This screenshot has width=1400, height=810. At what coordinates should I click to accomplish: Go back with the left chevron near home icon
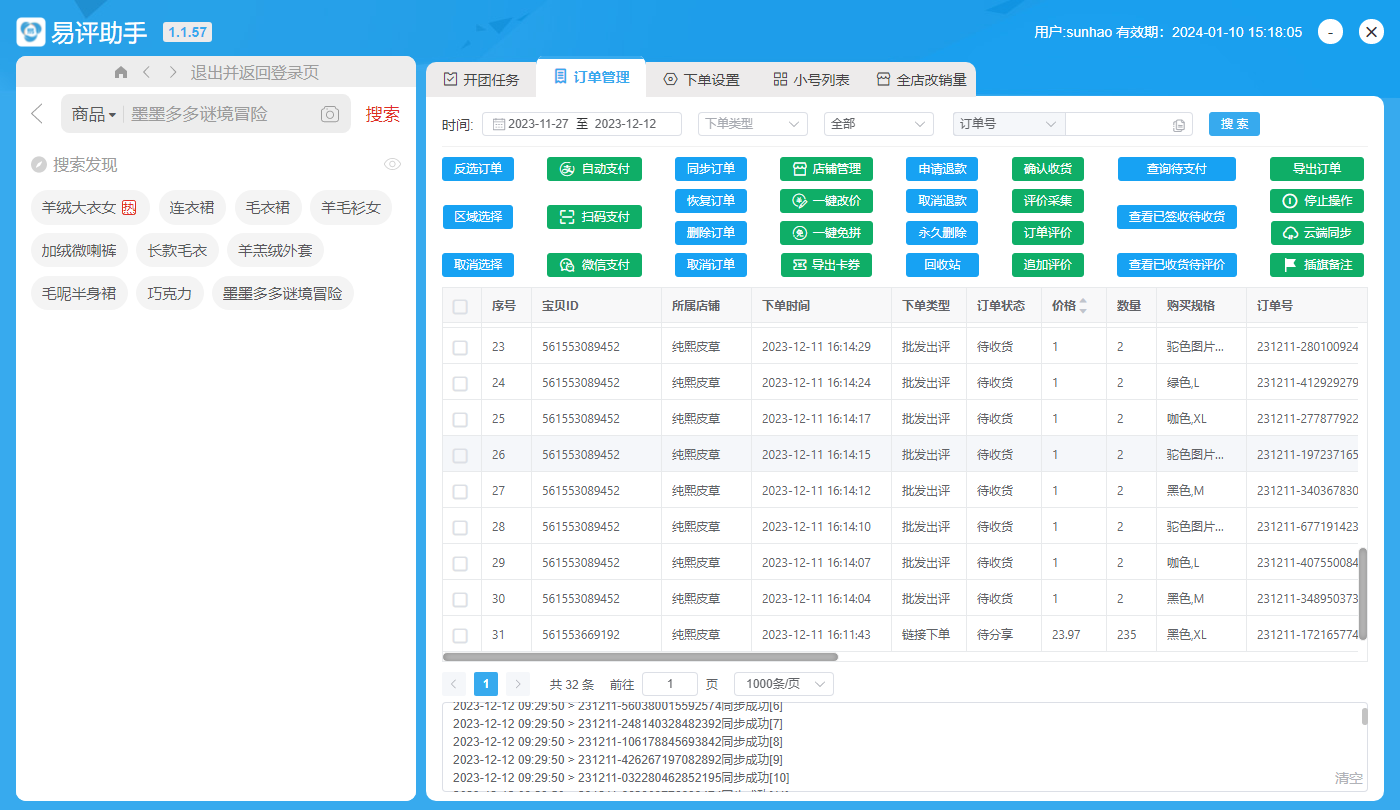146,72
